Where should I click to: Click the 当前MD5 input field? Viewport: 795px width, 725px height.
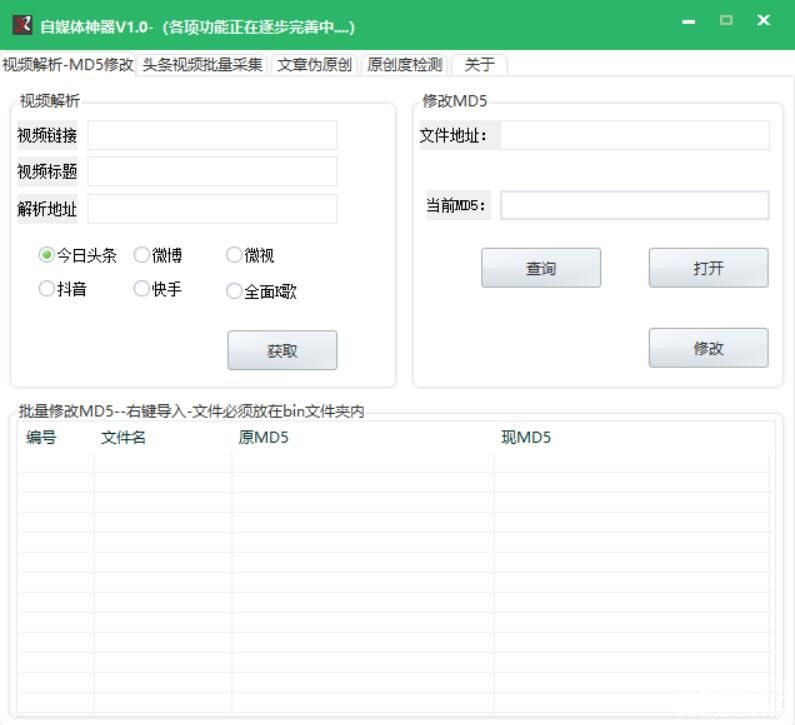click(634, 205)
